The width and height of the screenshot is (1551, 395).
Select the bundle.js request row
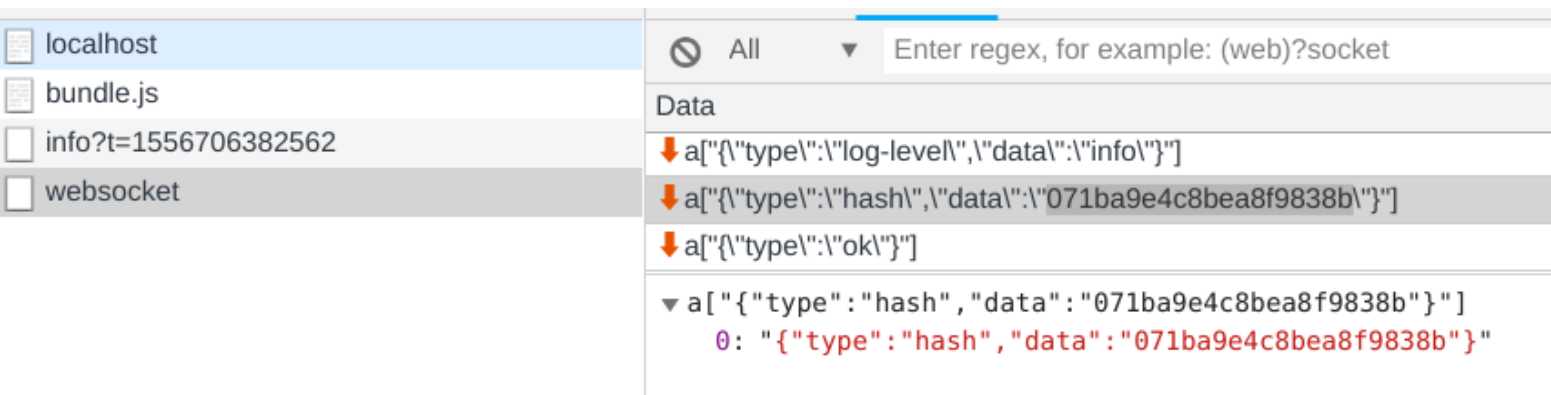coord(321,94)
